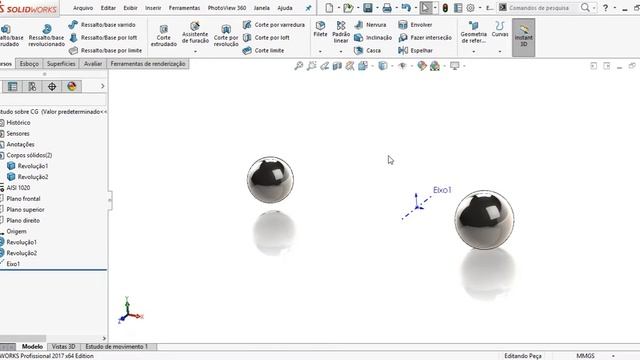Pin the menu bar with the pushpin

click(x=309, y=8)
